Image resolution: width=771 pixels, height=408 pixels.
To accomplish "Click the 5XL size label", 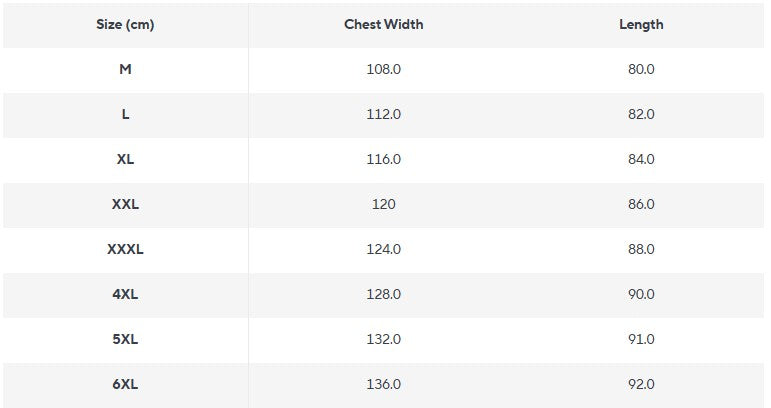I will (x=125, y=340).
